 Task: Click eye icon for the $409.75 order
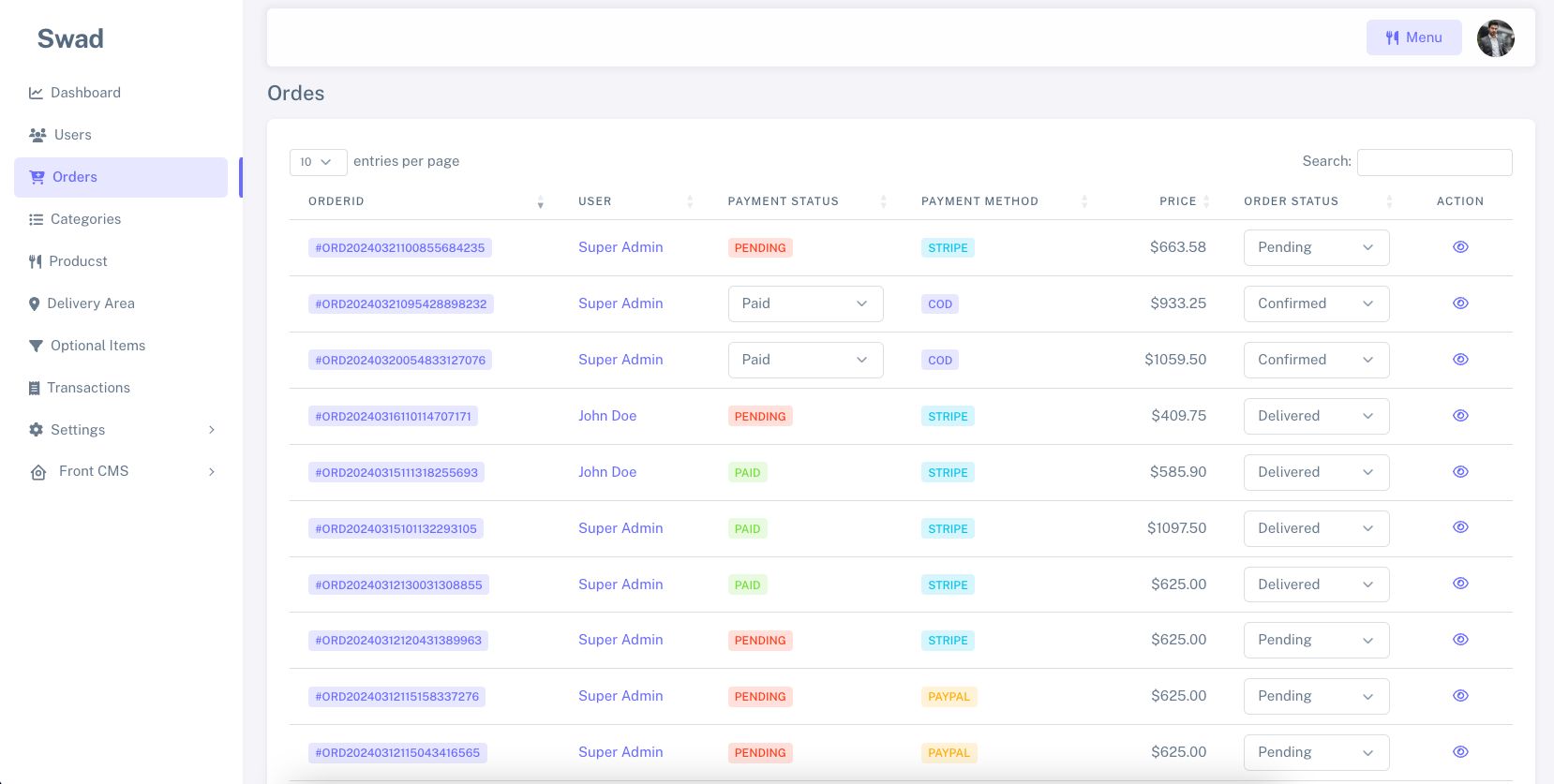[1459, 416]
